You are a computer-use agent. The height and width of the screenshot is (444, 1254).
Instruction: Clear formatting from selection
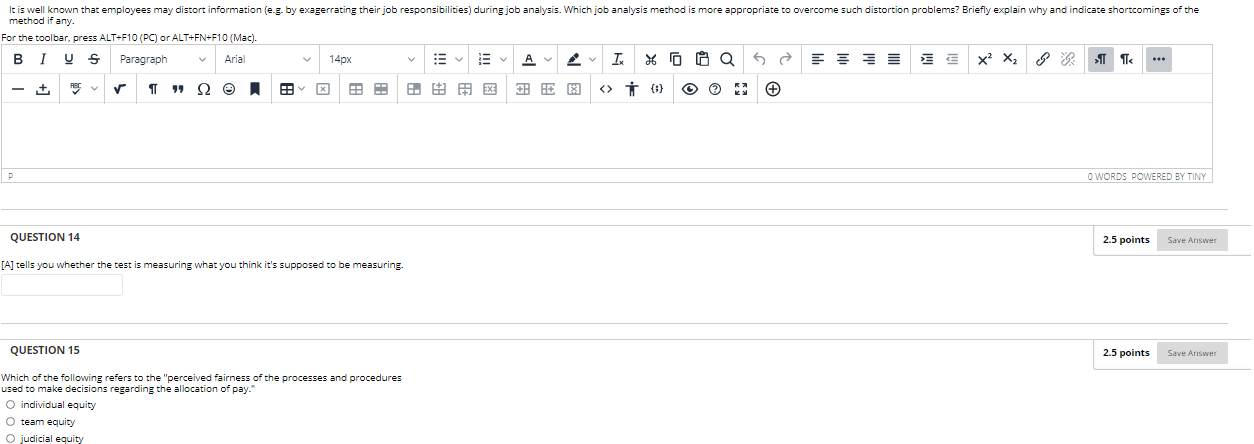pos(619,59)
